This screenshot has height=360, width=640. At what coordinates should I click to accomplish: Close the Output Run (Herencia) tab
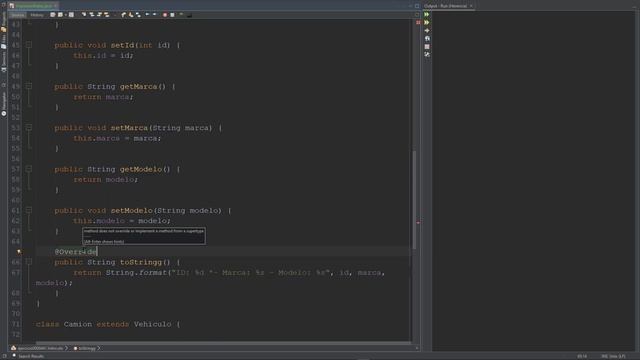coord(471,6)
